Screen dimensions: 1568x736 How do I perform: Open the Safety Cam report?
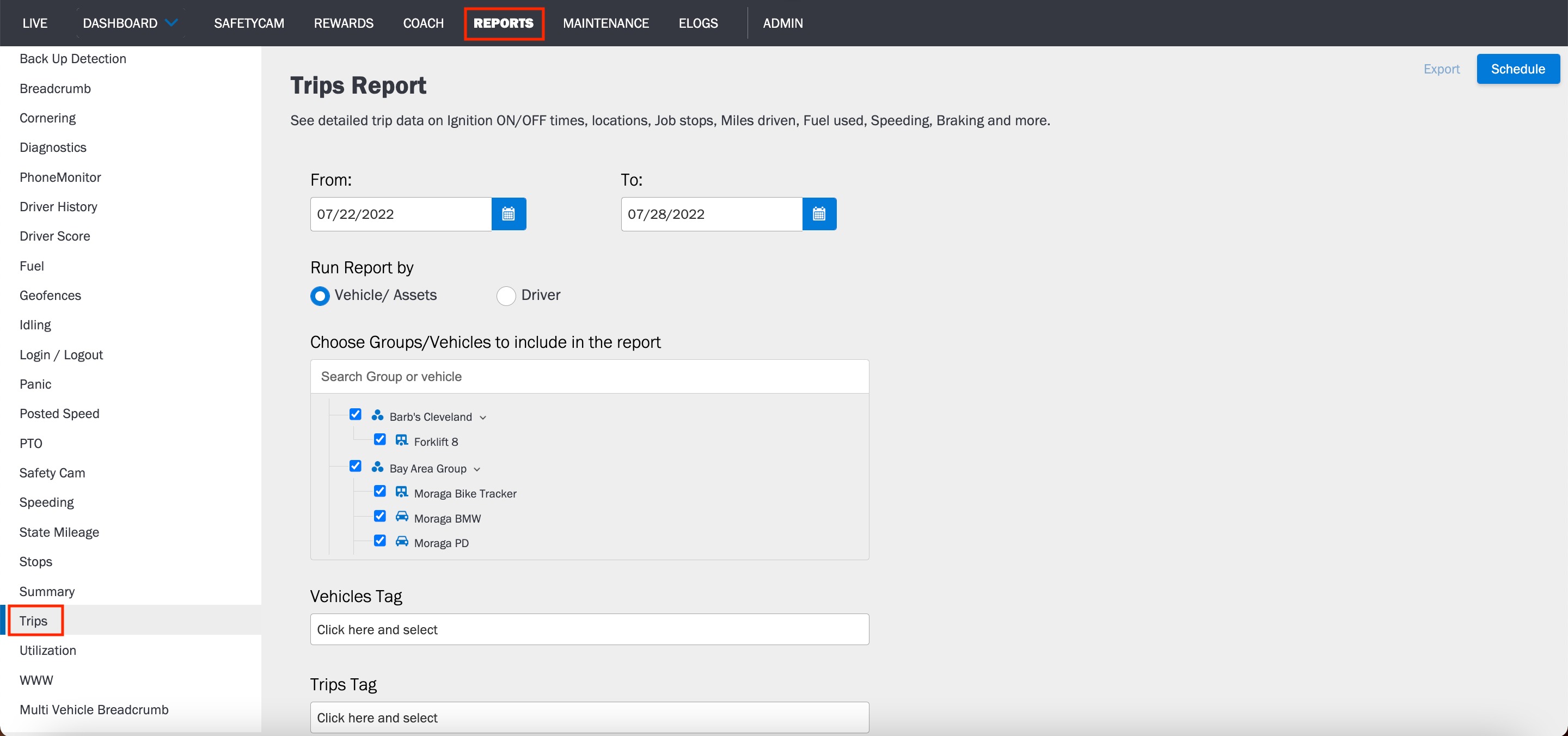[x=52, y=473]
